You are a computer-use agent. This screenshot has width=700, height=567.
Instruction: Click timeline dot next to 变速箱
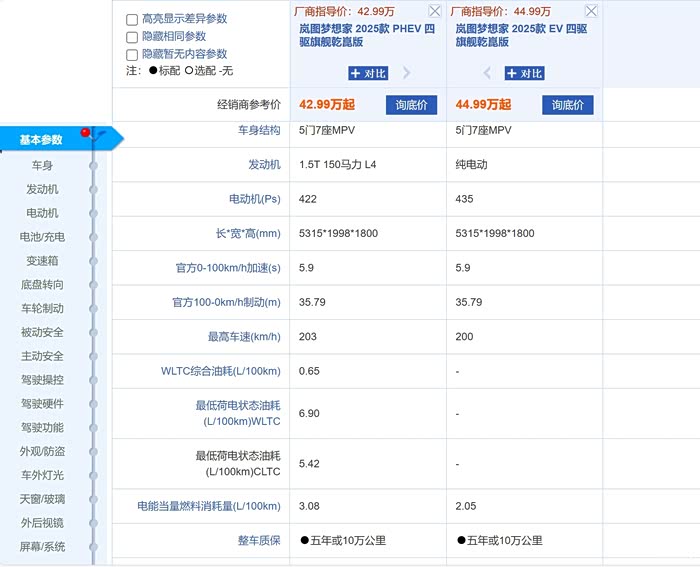pyautogui.click(x=93, y=261)
